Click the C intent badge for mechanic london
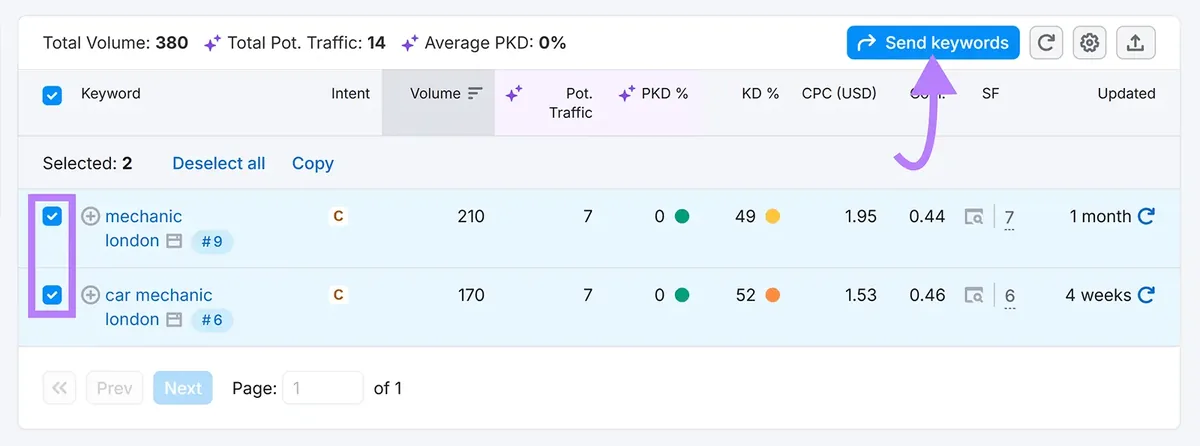 click(x=338, y=216)
